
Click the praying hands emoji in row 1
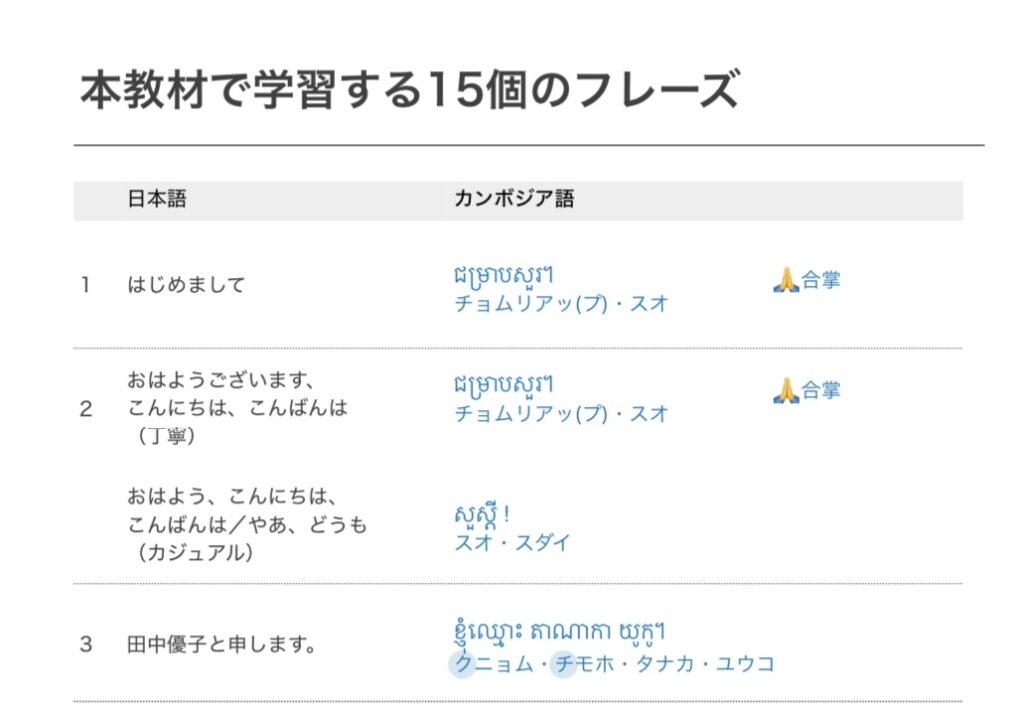[786, 280]
